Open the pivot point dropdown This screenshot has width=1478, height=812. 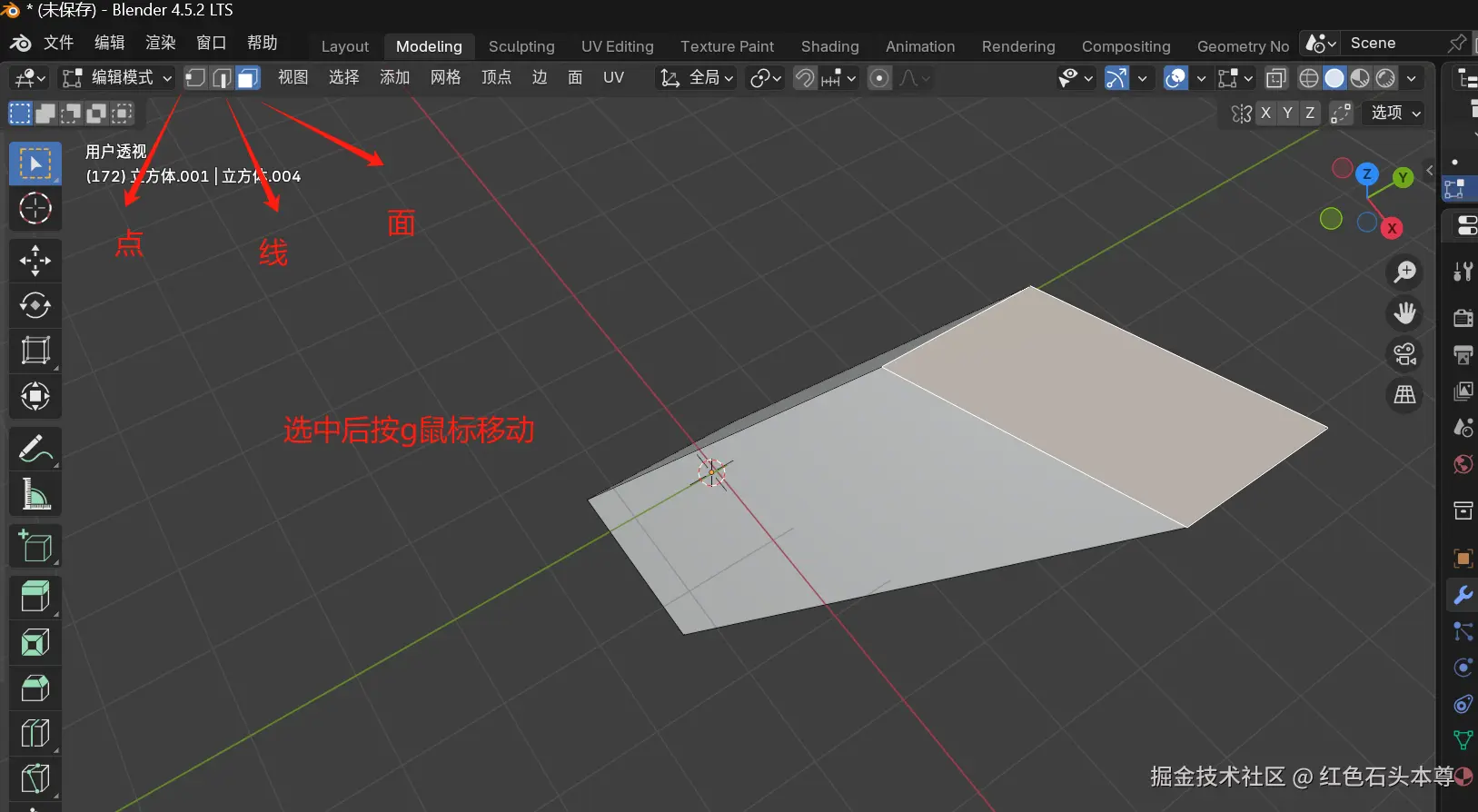766,78
